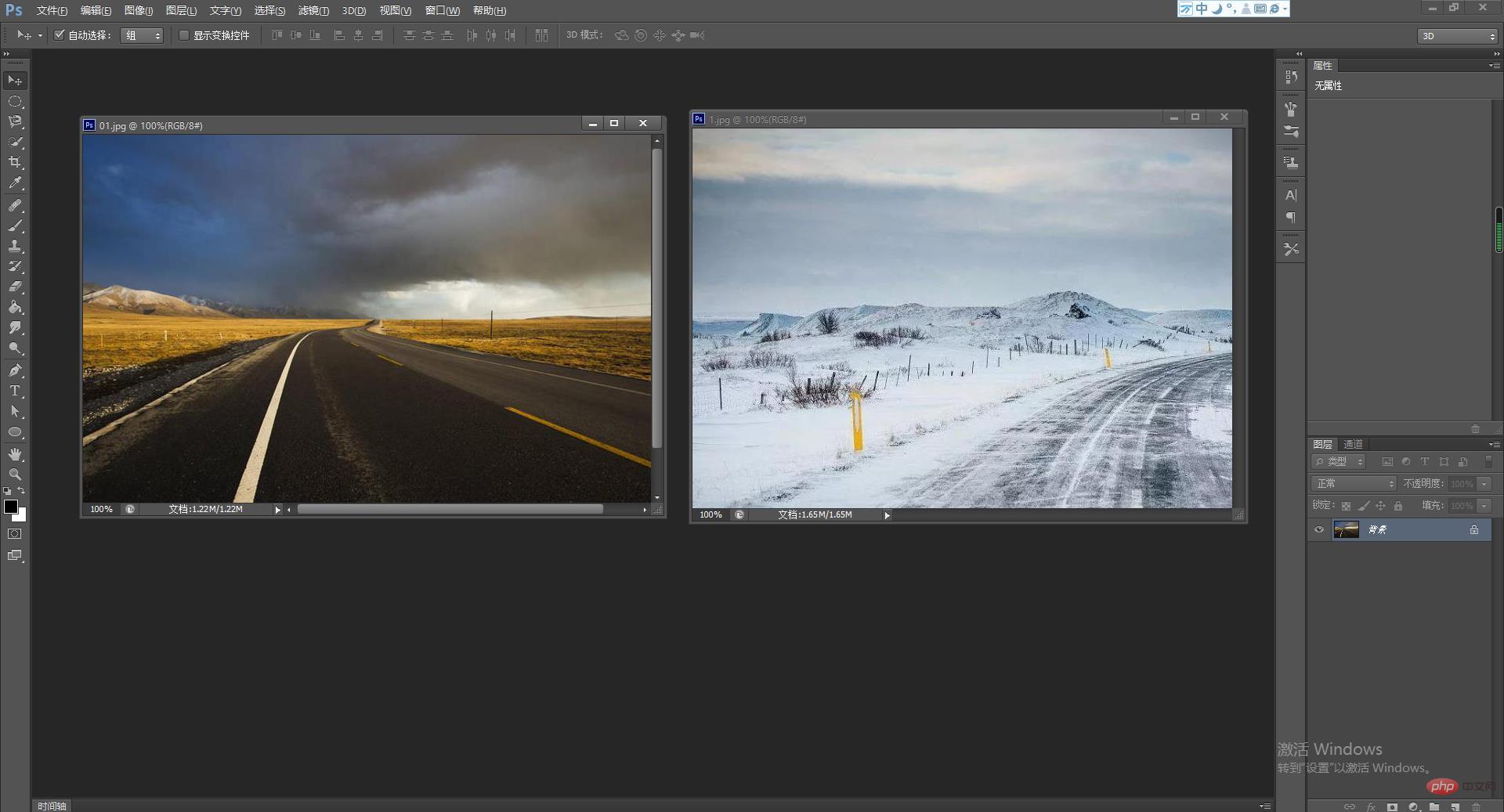Open the 正常 blend mode dropdown

(x=1354, y=484)
